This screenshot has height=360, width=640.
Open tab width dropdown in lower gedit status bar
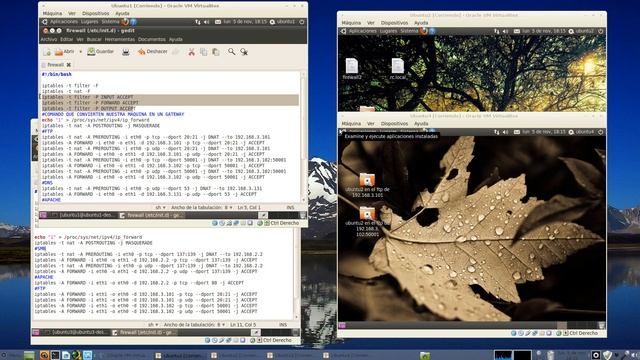(194, 325)
